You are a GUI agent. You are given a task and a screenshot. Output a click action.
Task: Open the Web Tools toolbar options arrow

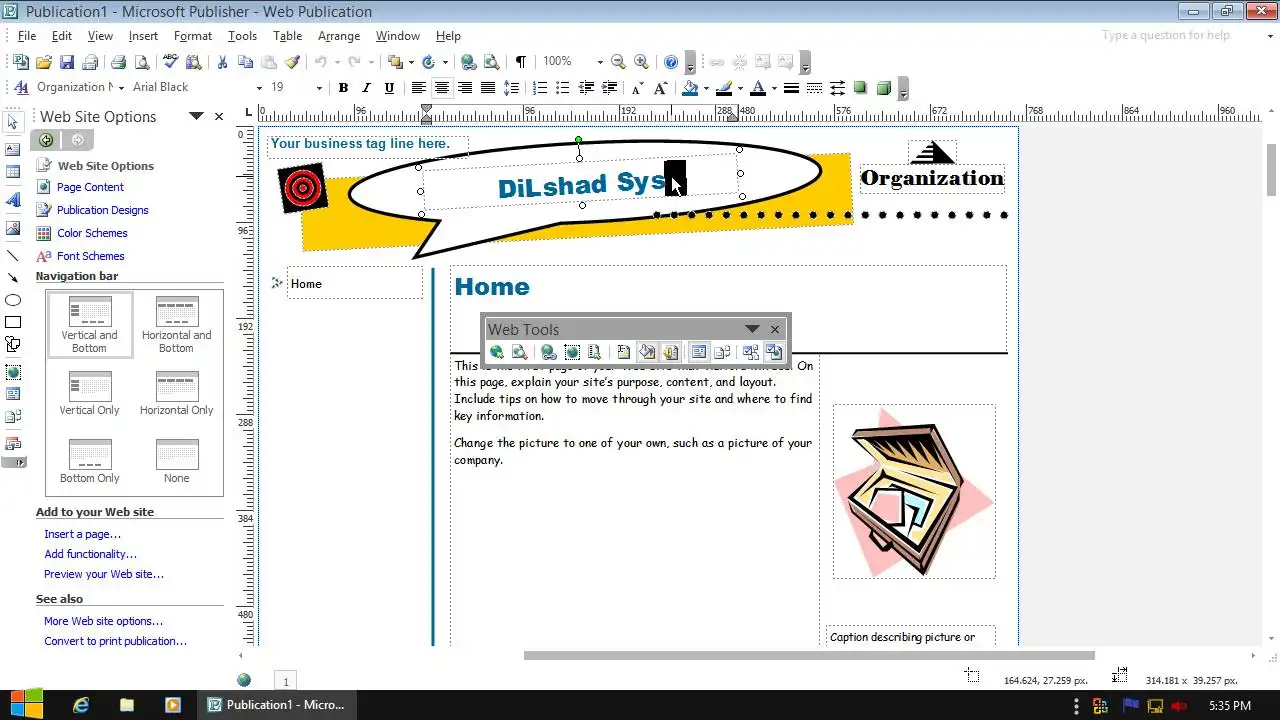[752, 329]
